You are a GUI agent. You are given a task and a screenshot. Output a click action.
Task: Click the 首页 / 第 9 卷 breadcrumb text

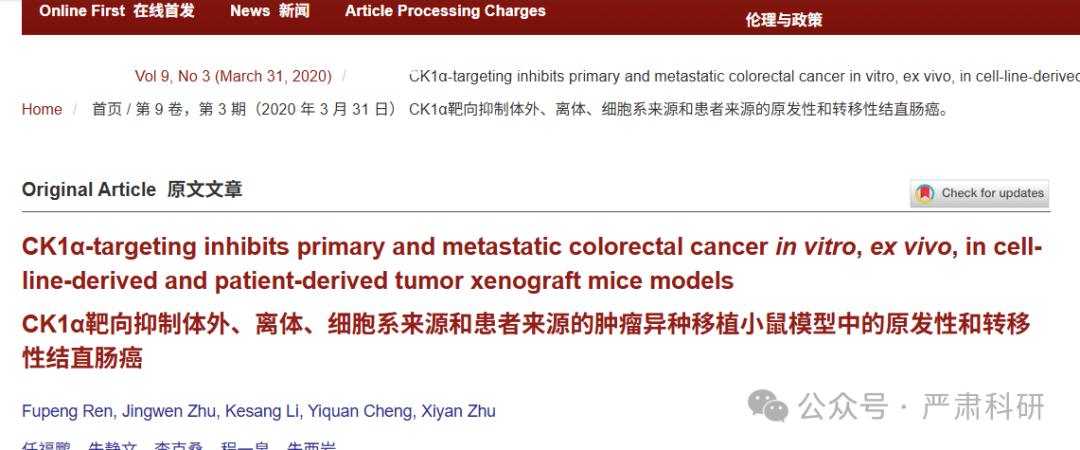[x=245, y=110]
